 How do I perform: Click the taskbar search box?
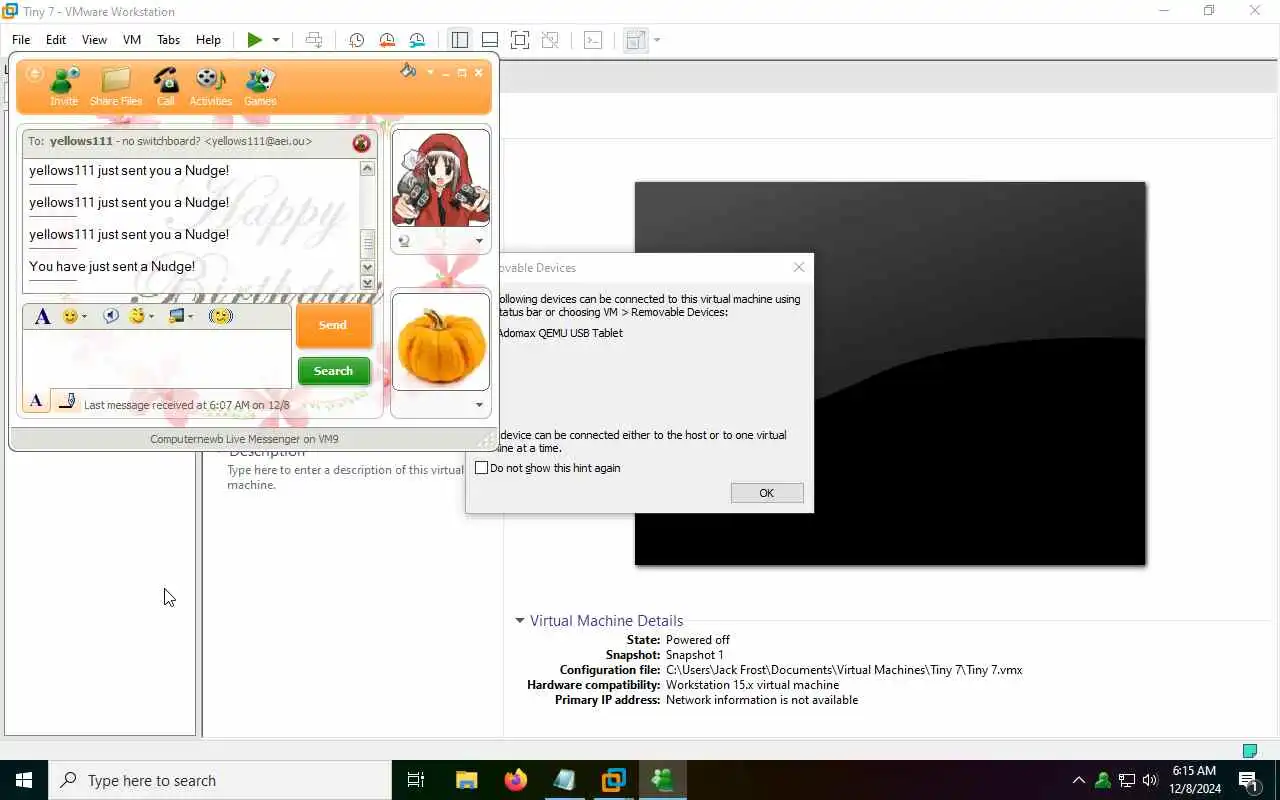[x=220, y=780]
